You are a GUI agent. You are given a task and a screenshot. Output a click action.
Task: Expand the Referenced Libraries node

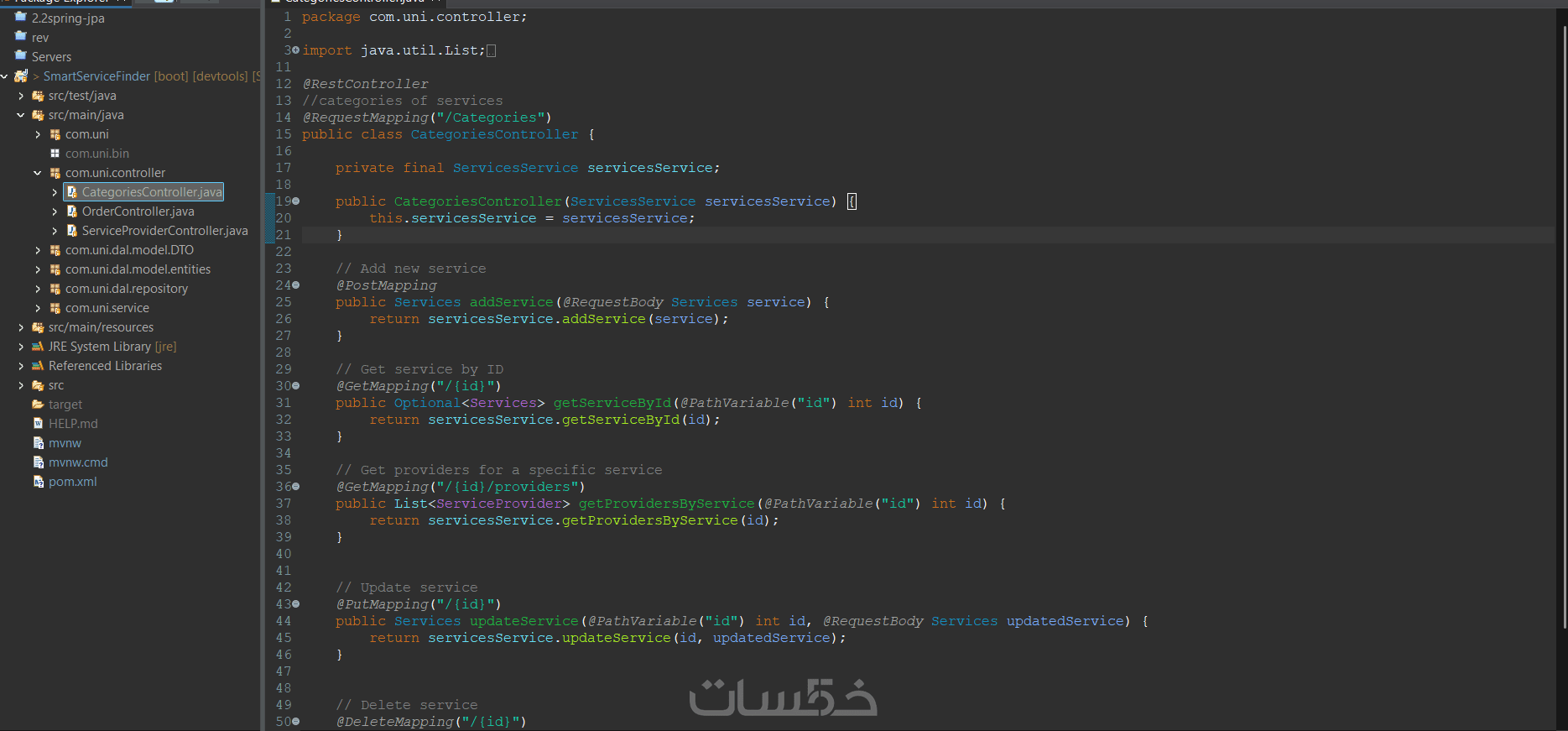coord(21,366)
